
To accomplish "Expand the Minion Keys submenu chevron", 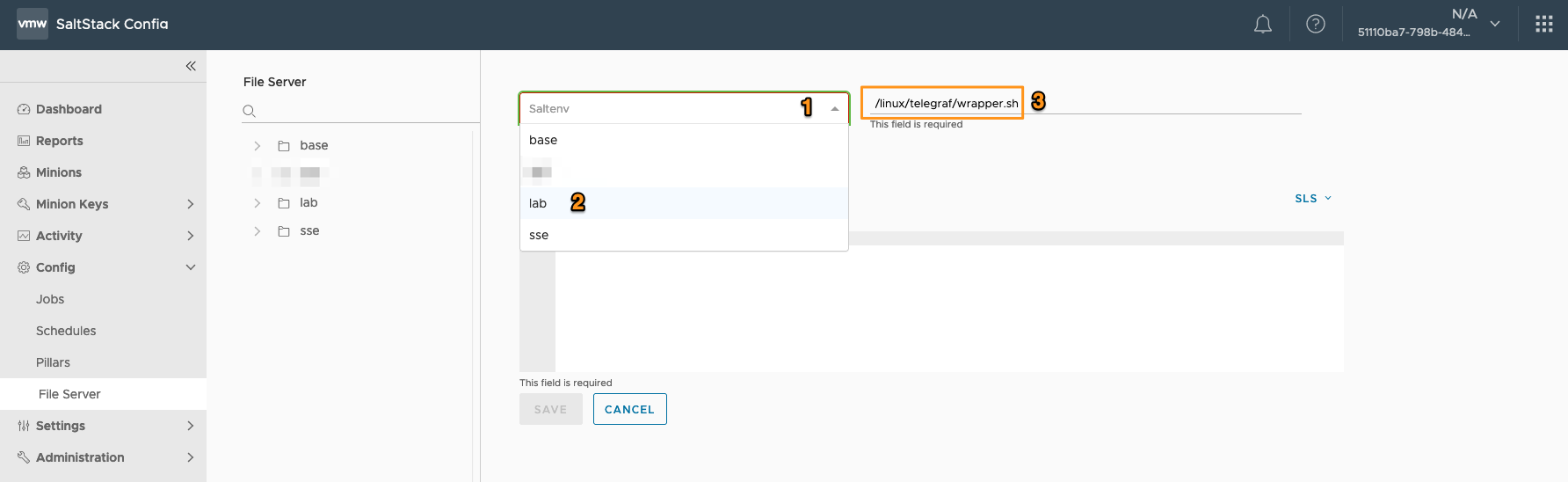I will coord(191,204).
